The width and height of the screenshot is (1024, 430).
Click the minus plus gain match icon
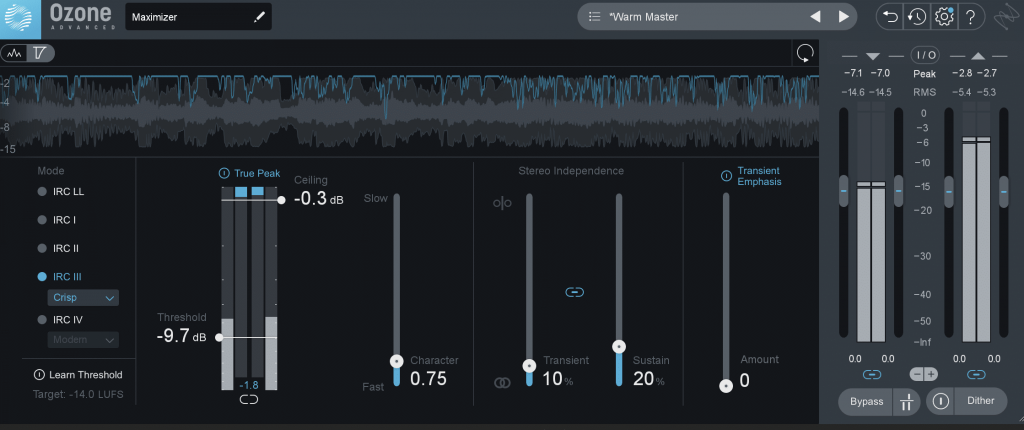pos(923,374)
